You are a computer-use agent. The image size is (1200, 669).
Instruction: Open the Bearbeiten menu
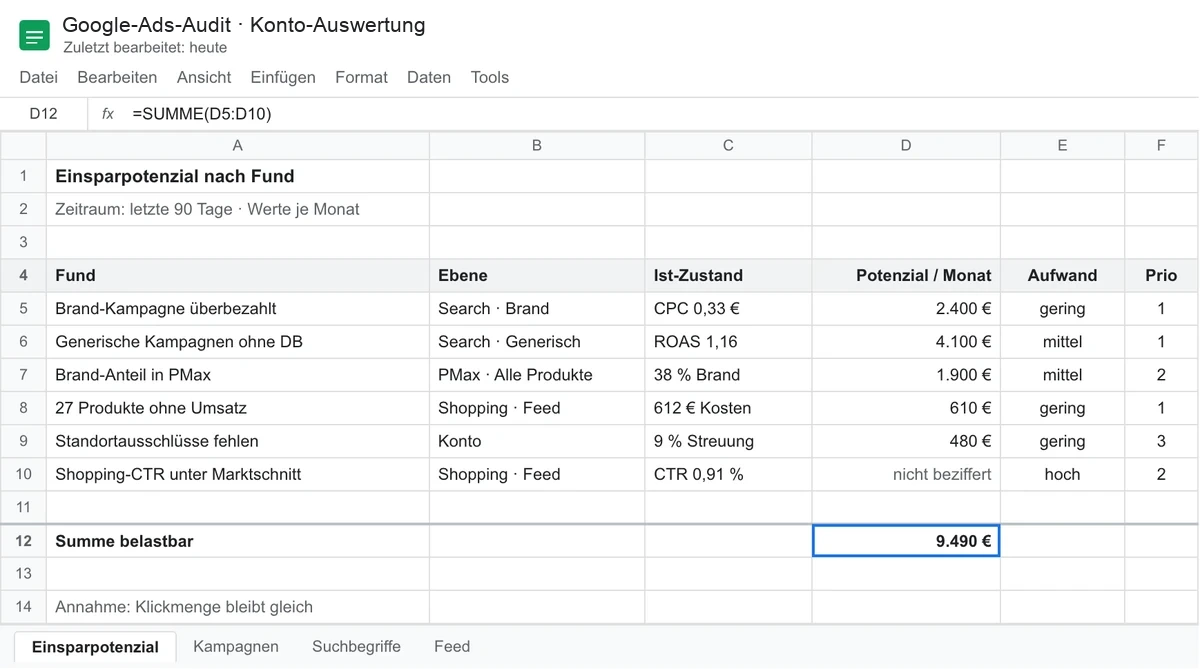coord(117,77)
